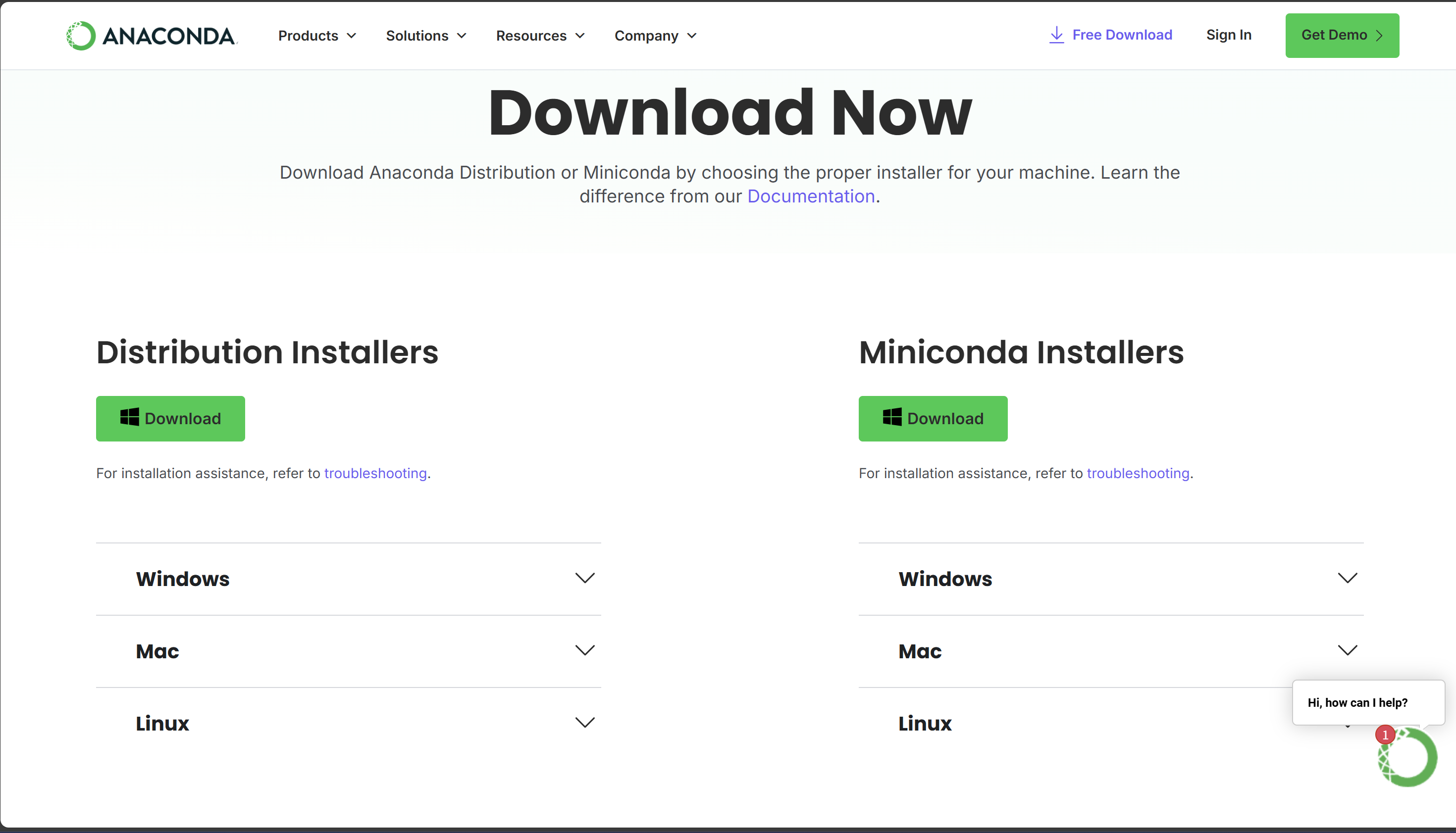Click the Resources dropdown chevron
This screenshot has height=833, width=1456.
coord(580,36)
